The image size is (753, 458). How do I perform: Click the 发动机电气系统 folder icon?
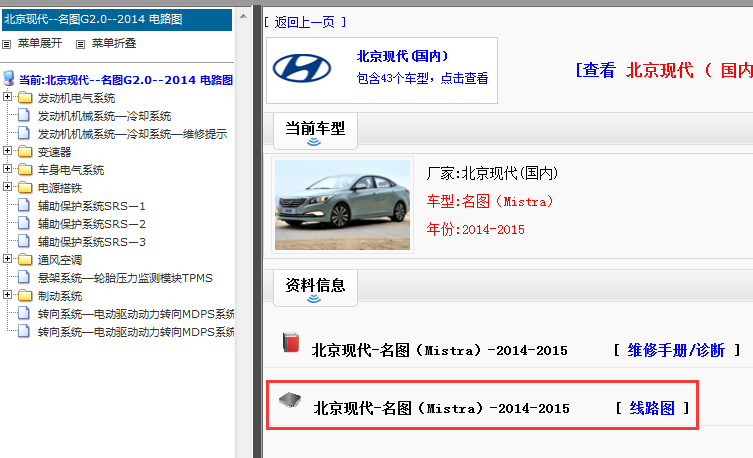click(25, 98)
